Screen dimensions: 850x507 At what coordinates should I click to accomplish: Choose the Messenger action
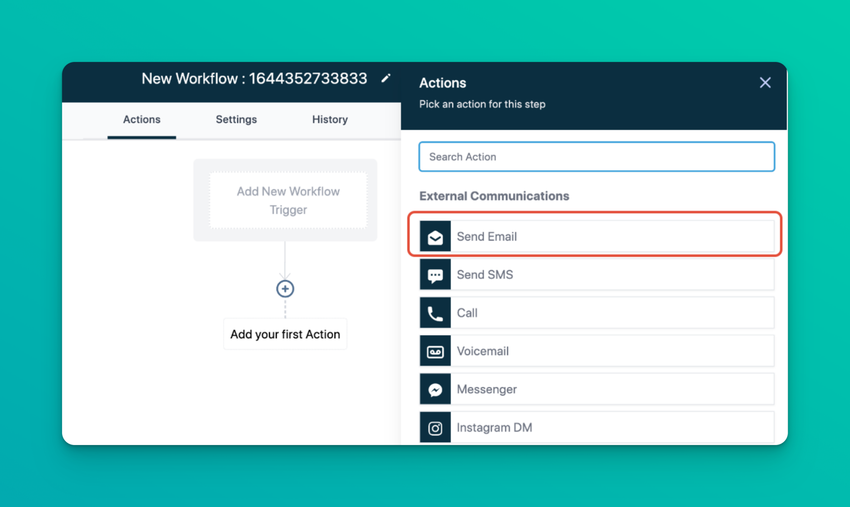pyautogui.click(x=597, y=389)
